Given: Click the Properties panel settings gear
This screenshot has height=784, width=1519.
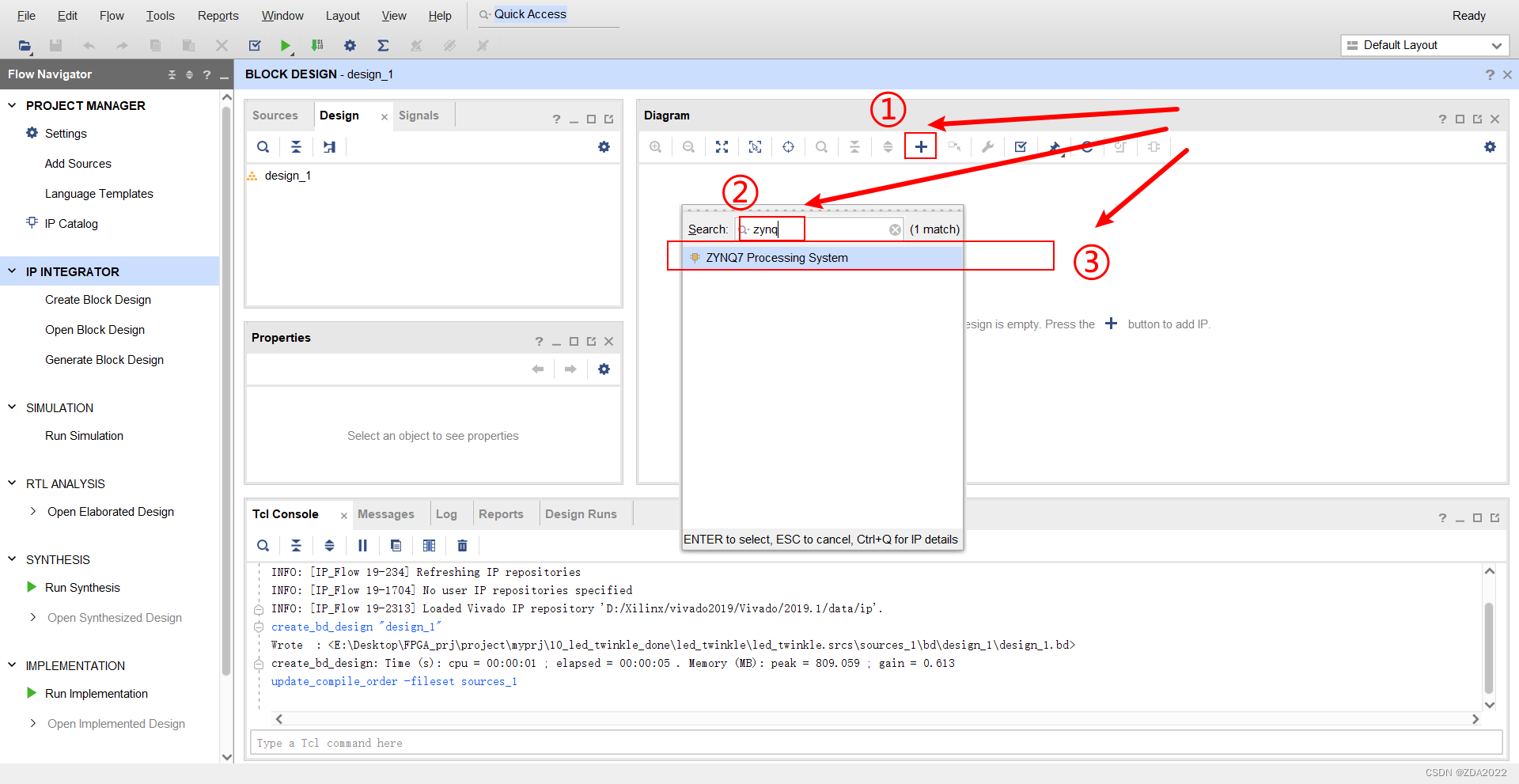Looking at the screenshot, I should pyautogui.click(x=604, y=369).
